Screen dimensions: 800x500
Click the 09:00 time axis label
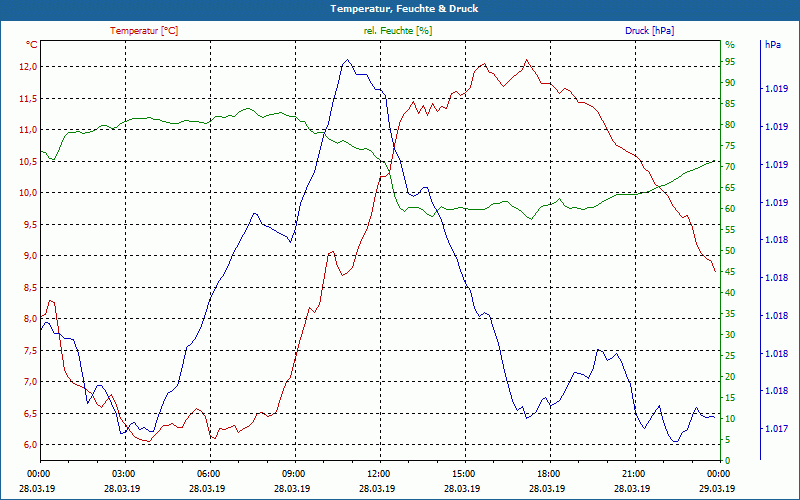293,474
